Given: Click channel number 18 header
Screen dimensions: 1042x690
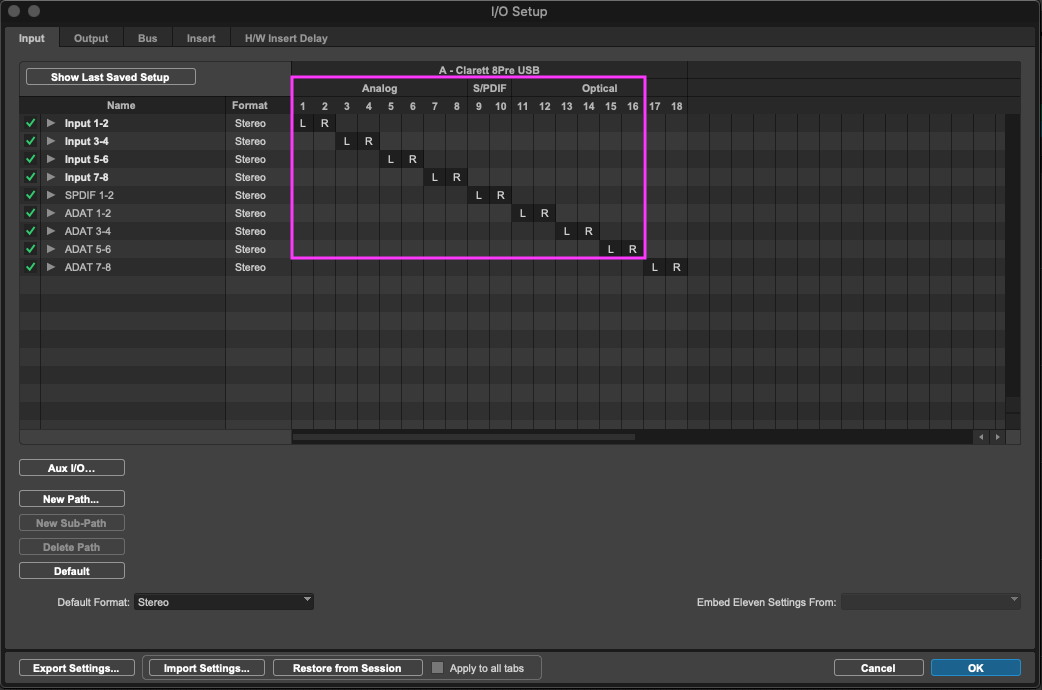Looking at the screenshot, I should pos(677,106).
